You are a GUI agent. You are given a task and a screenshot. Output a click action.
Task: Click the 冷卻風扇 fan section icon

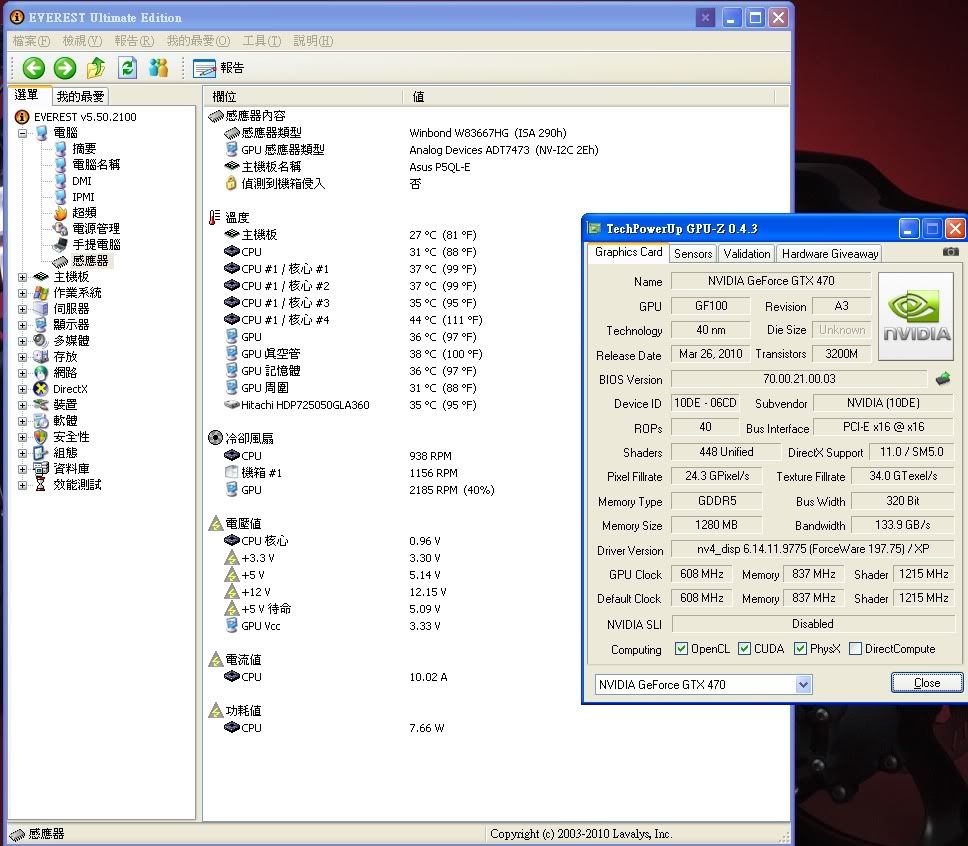tap(215, 438)
